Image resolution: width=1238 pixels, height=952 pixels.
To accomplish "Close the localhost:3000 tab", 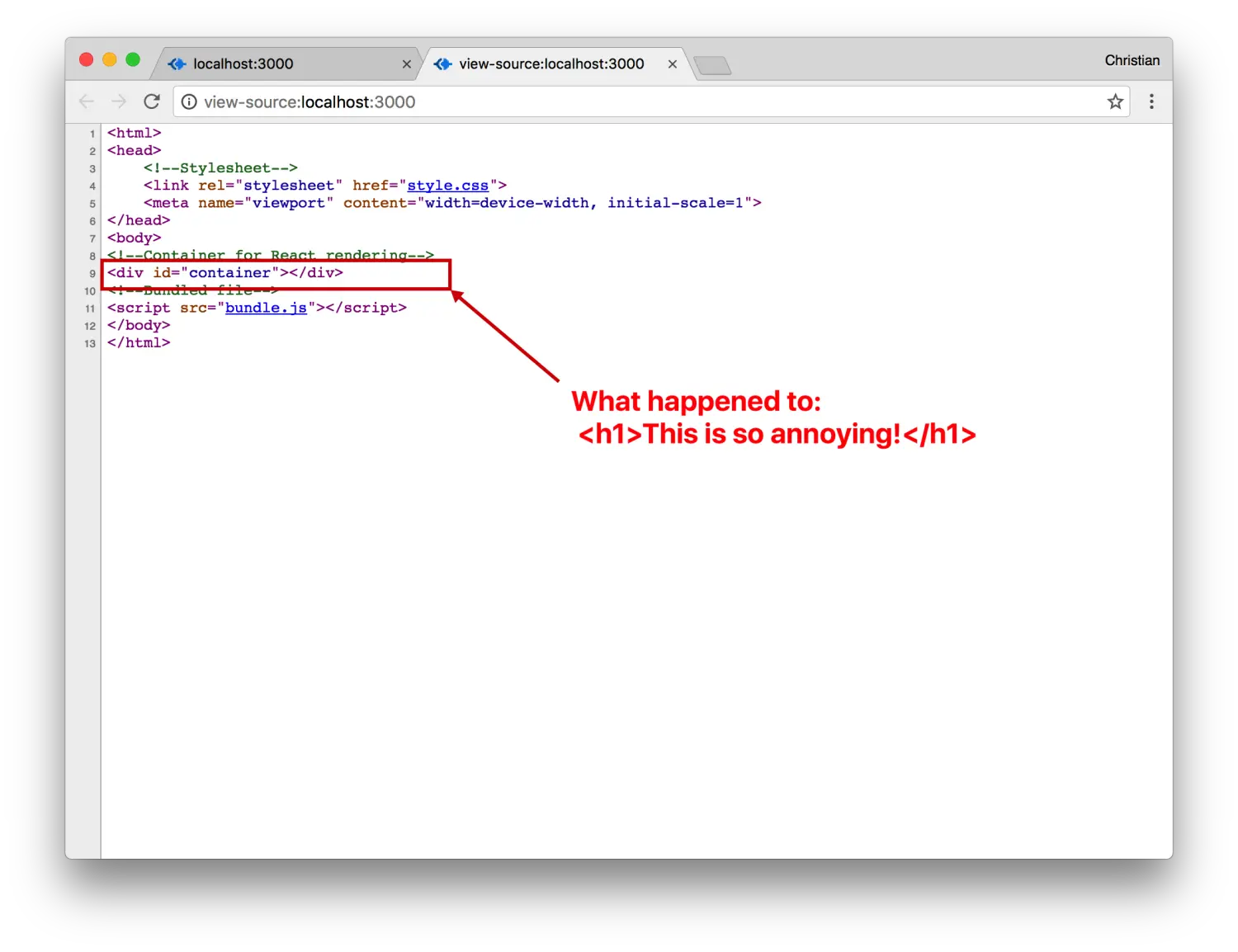I will [407, 64].
